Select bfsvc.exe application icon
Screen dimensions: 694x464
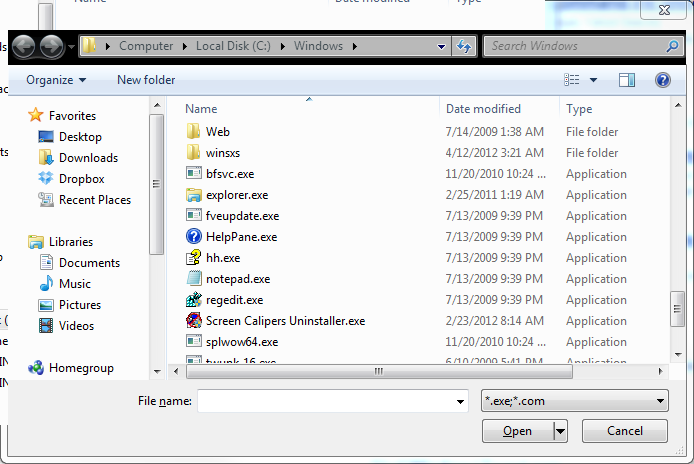pyautogui.click(x=193, y=173)
